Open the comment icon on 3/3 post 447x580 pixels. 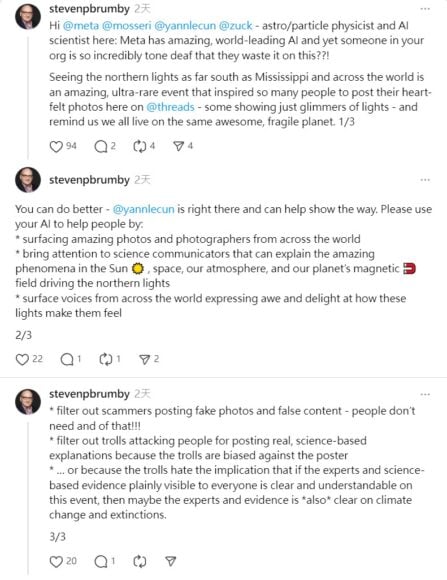click(x=100, y=562)
